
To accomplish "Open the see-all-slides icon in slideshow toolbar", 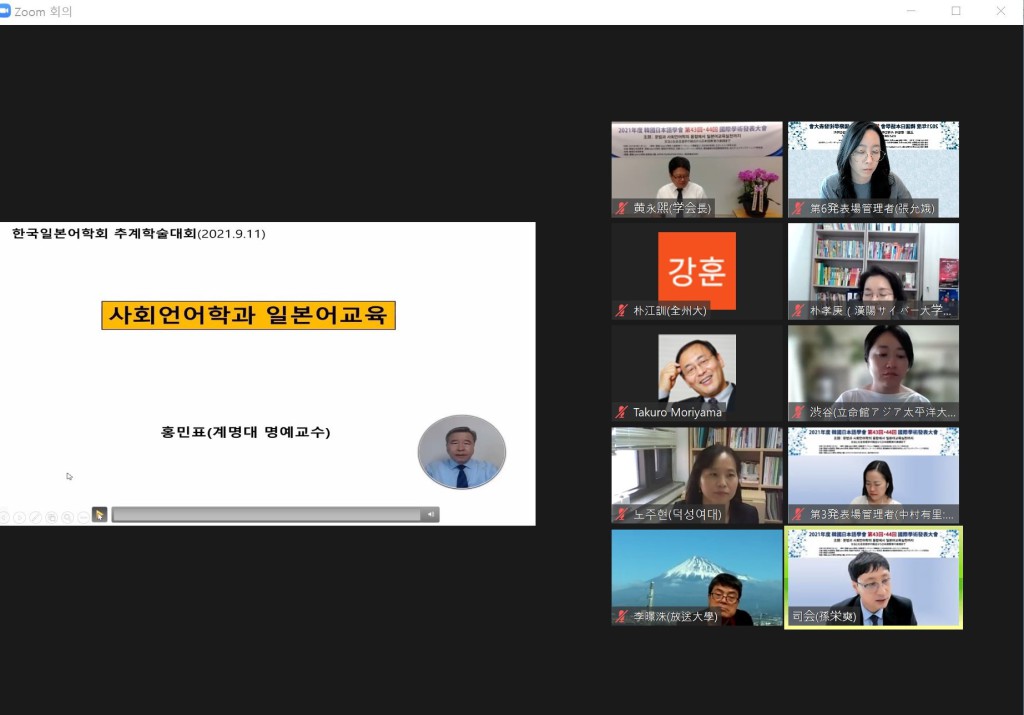I will coord(51,517).
